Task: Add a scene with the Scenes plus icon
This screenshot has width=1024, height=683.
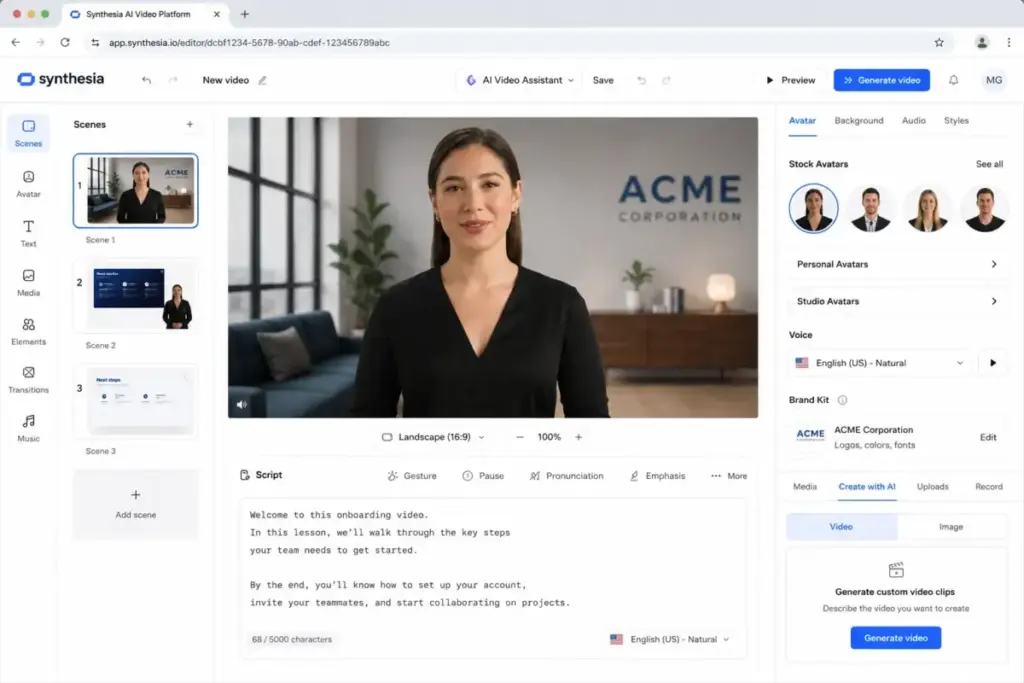Action: (x=189, y=124)
